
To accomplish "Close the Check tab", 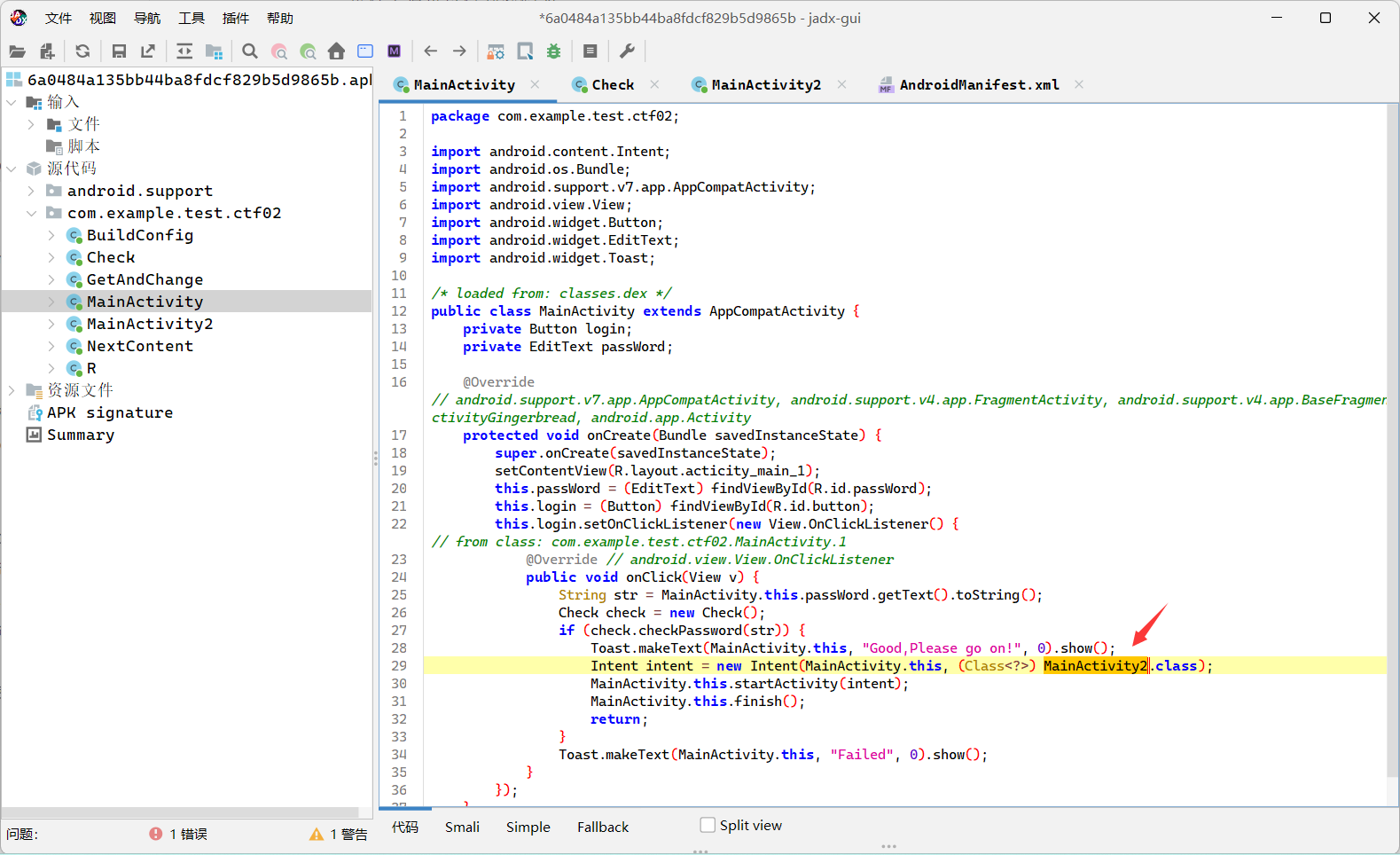I will click(x=654, y=84).
